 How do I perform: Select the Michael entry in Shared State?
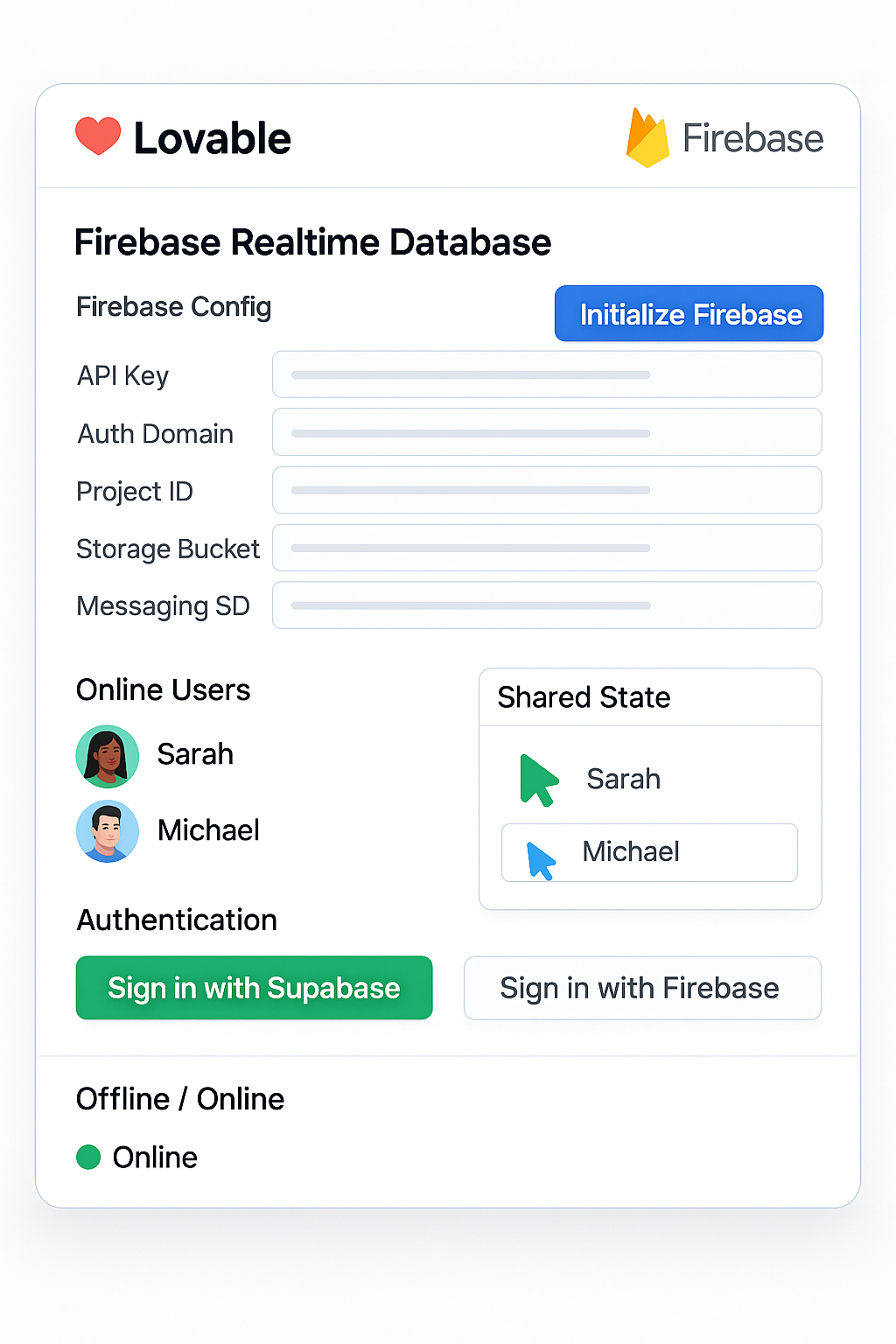pos(649,852)
